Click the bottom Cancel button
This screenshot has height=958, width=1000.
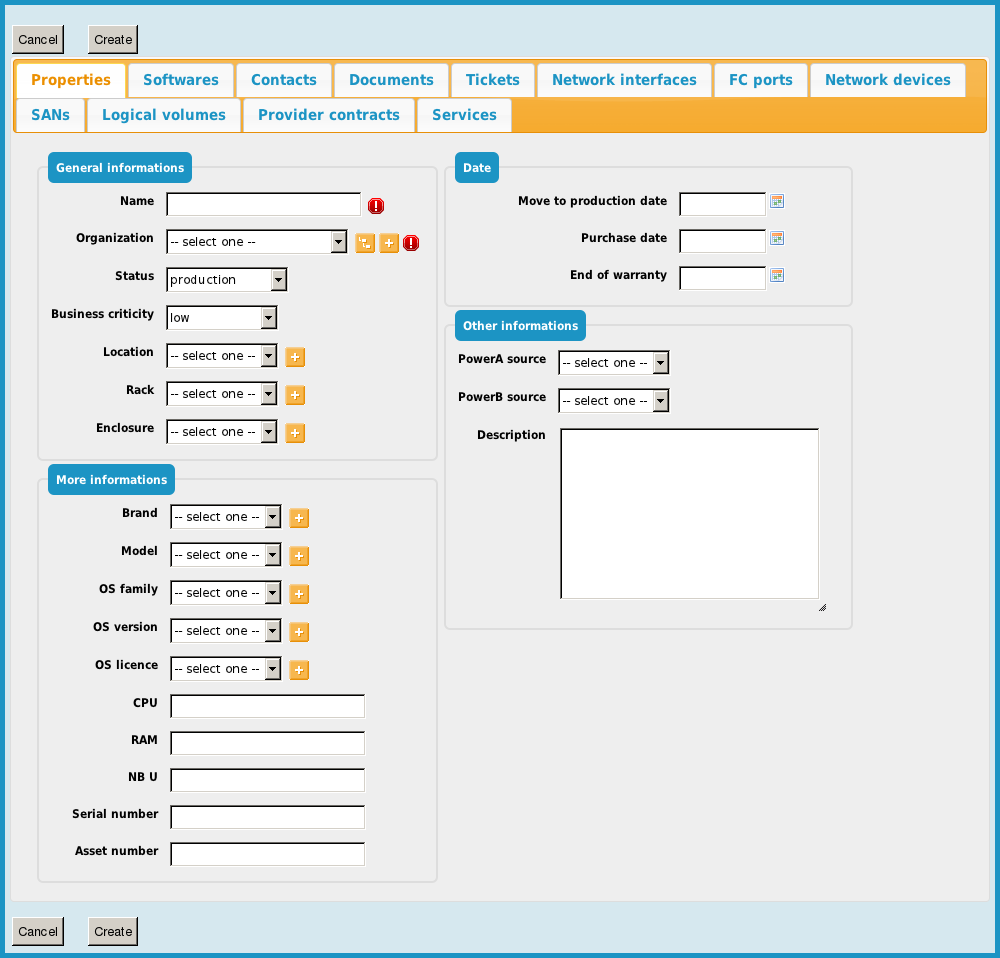[38, 931]
